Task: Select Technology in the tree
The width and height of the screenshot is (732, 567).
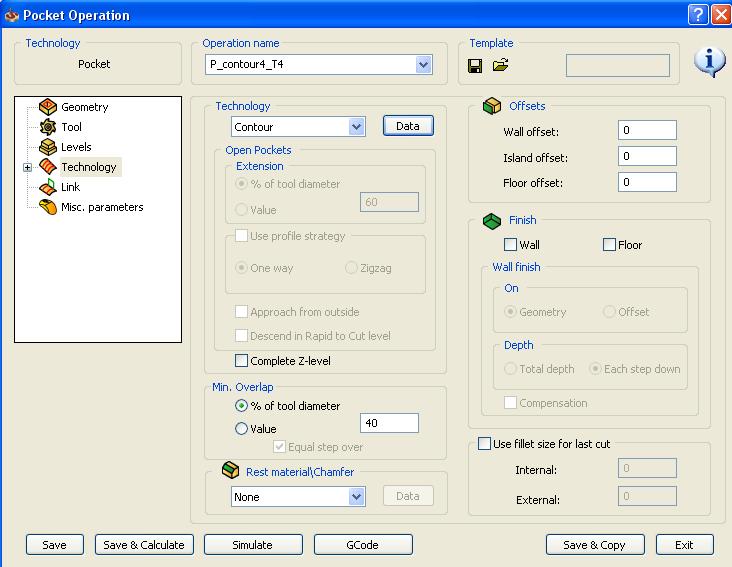Action: [89, 167]
